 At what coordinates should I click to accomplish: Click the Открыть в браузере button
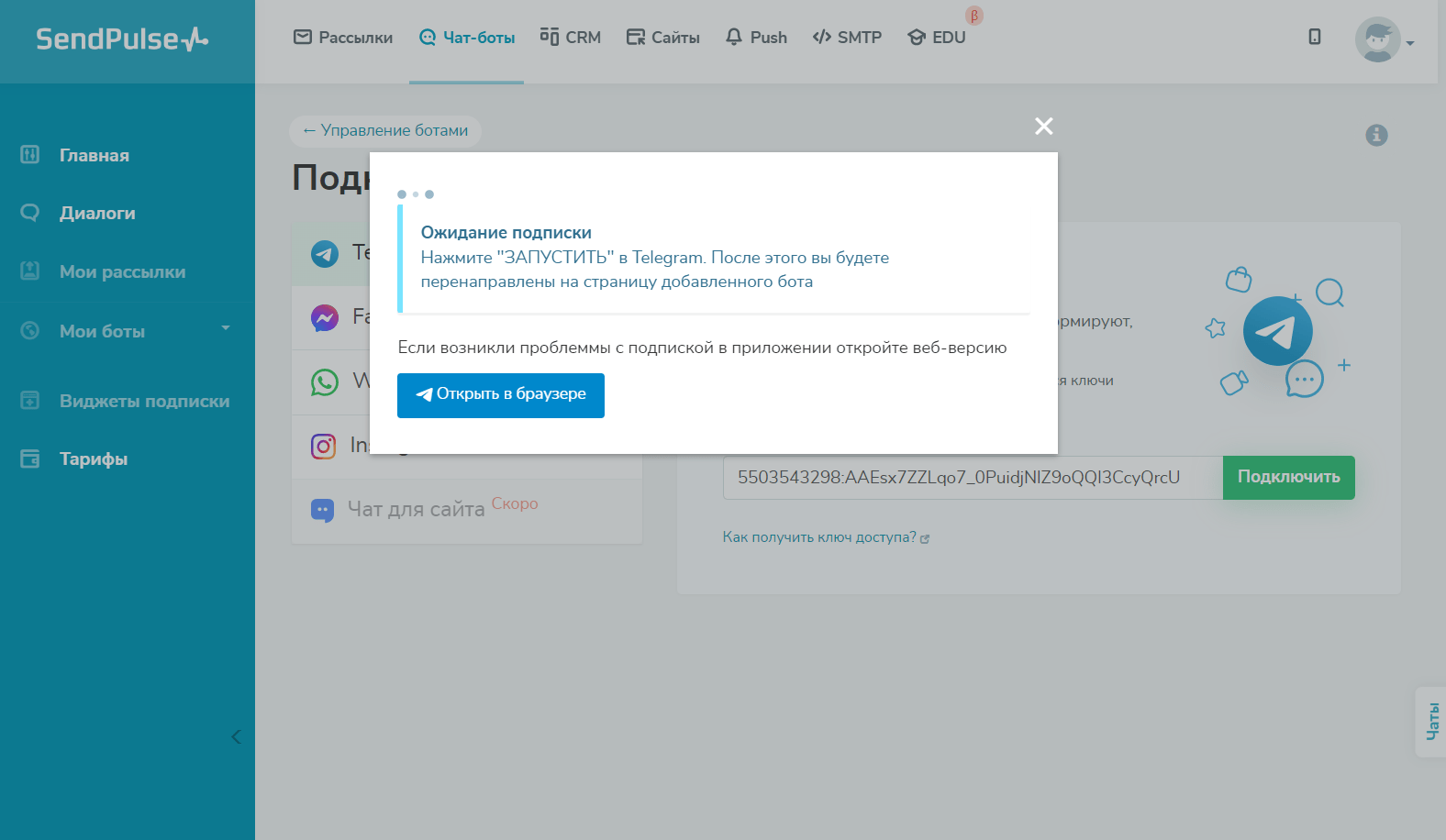point(500,395)
